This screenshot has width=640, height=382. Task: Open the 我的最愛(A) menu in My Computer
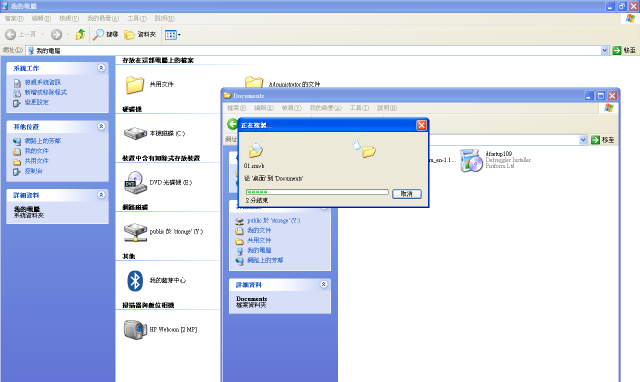pos(103,18)
